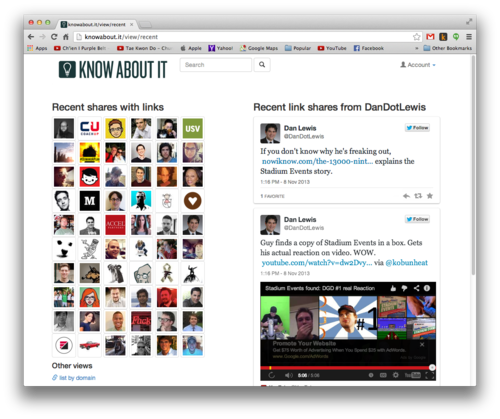Open Apps bookmark shortcut
500x419 pixels.
pyautogui.click(x=37, y=48)
